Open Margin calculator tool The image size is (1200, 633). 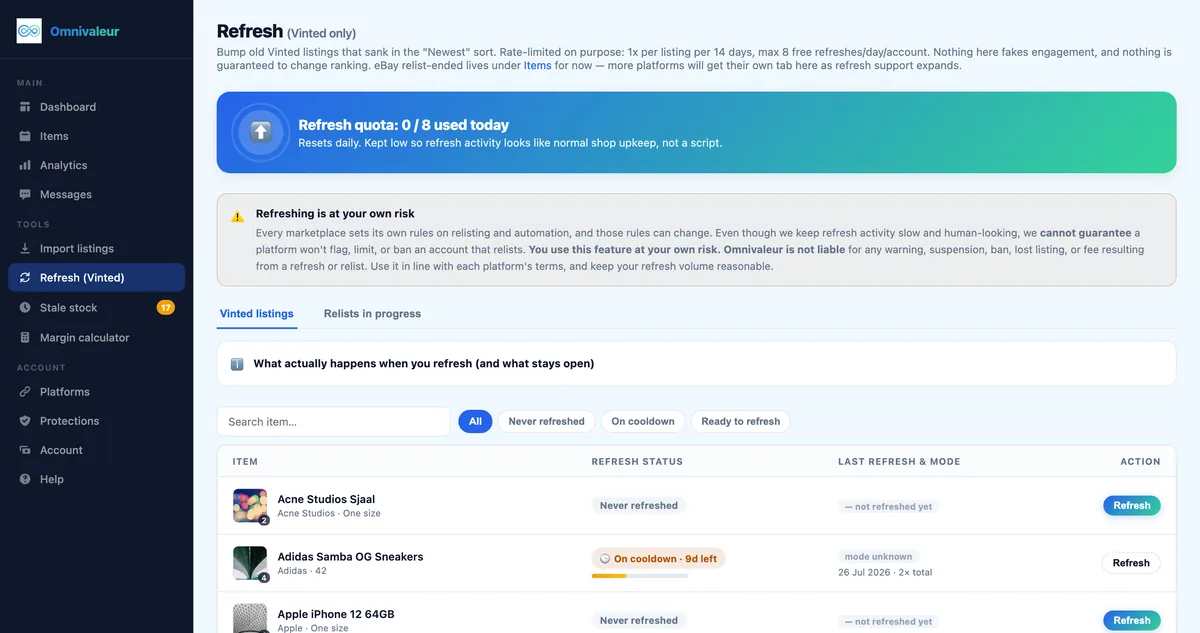96,338
